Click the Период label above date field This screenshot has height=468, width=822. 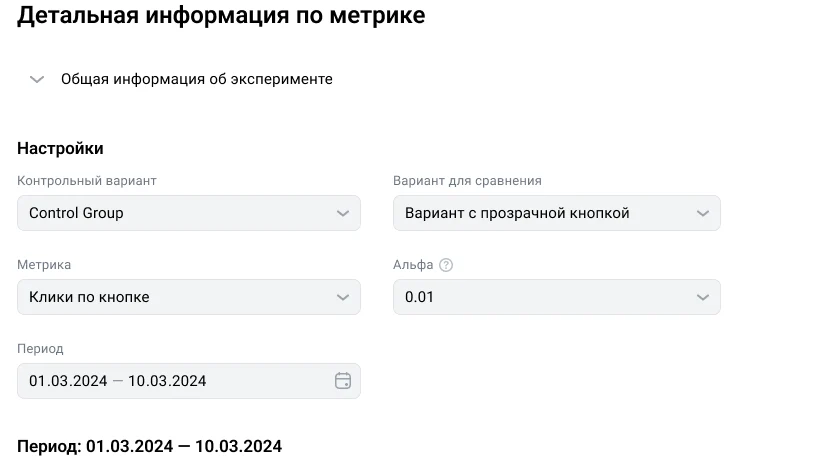click(x=40, y=349)
